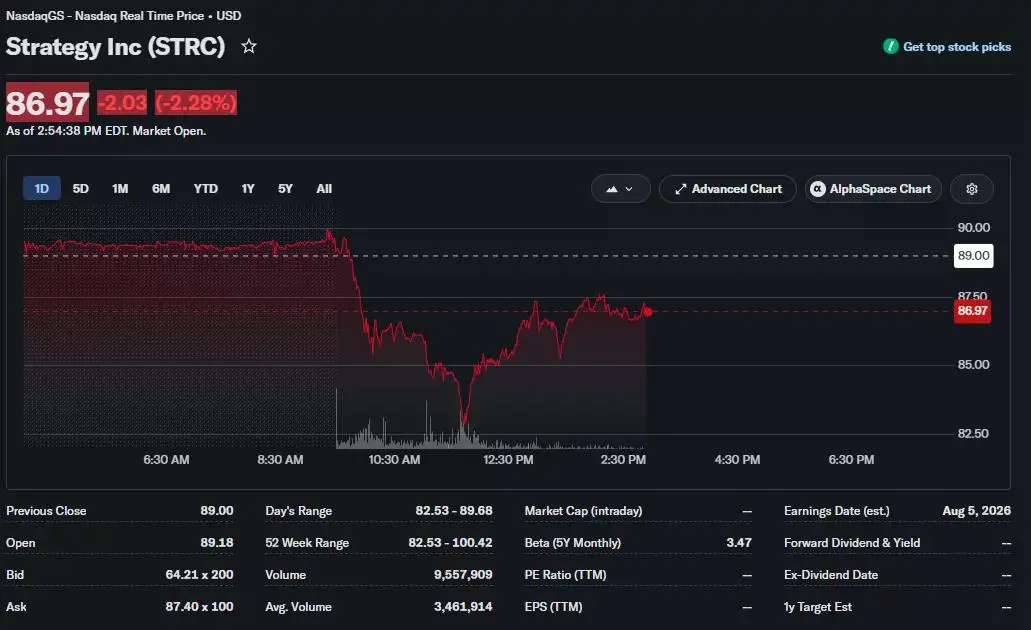
Task: Click the (-2.28%) percent change value
Action: [196, 103]
